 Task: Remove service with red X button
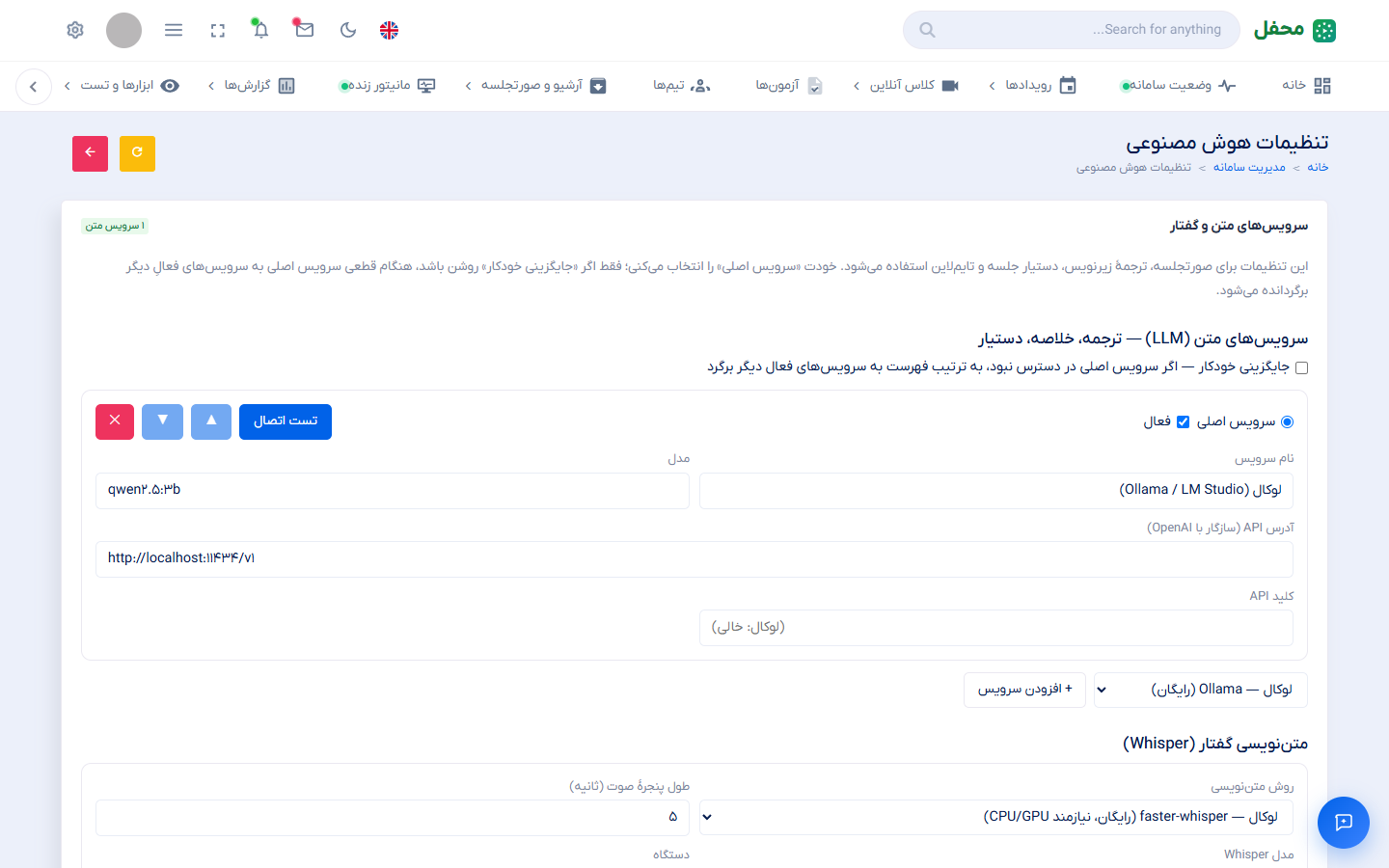(115, 421)
